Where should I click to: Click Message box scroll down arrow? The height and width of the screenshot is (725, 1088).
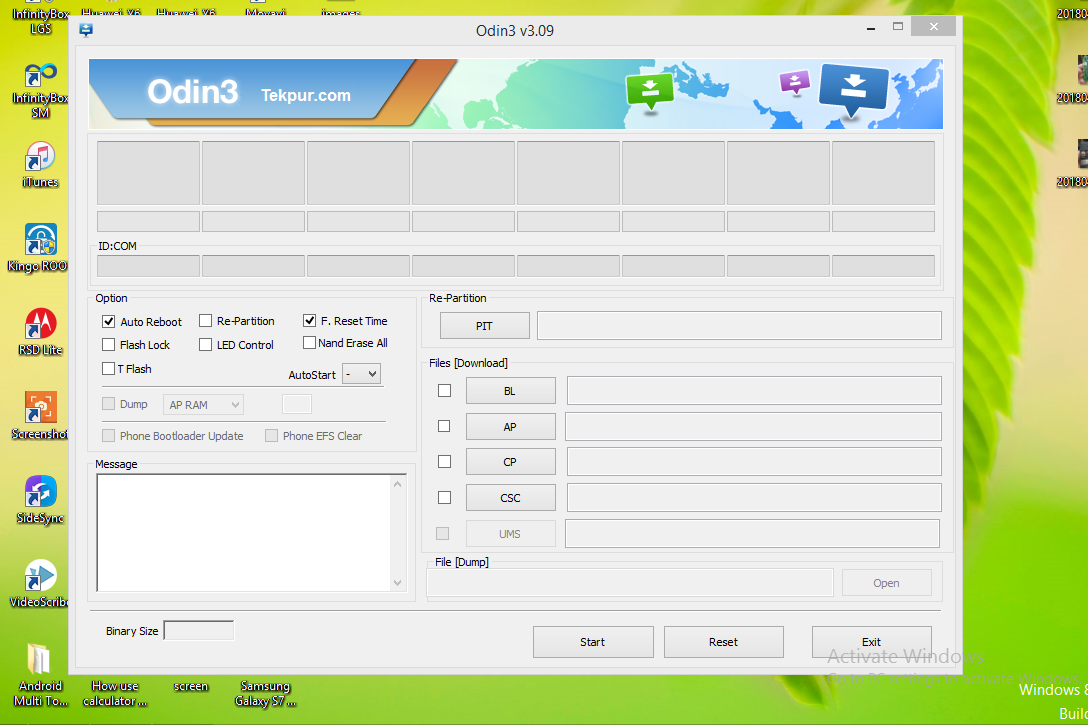tap(398, 583)
